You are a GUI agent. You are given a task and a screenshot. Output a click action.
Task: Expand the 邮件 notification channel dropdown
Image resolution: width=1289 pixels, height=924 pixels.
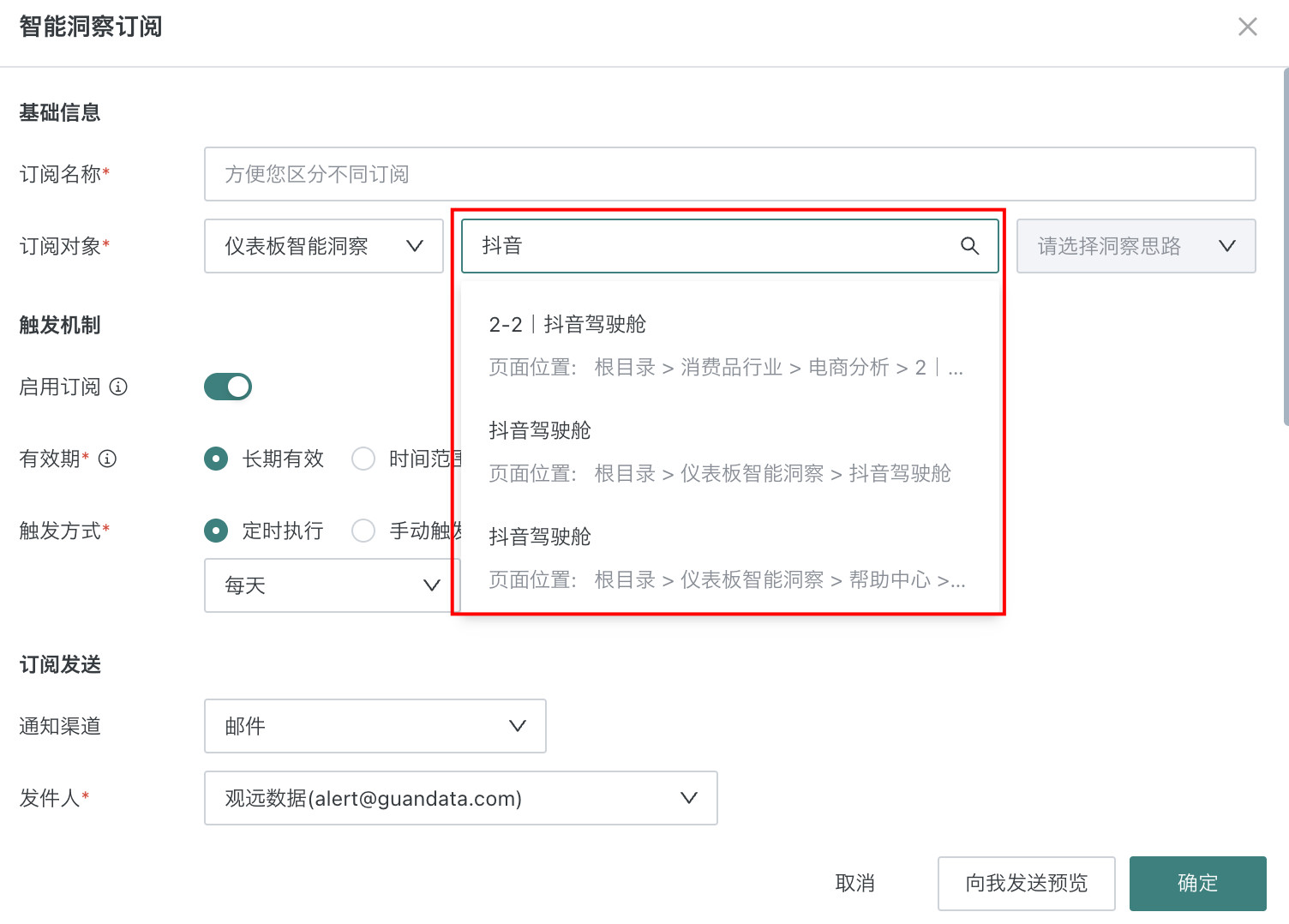pyautogui.click(x=375, y=726)
